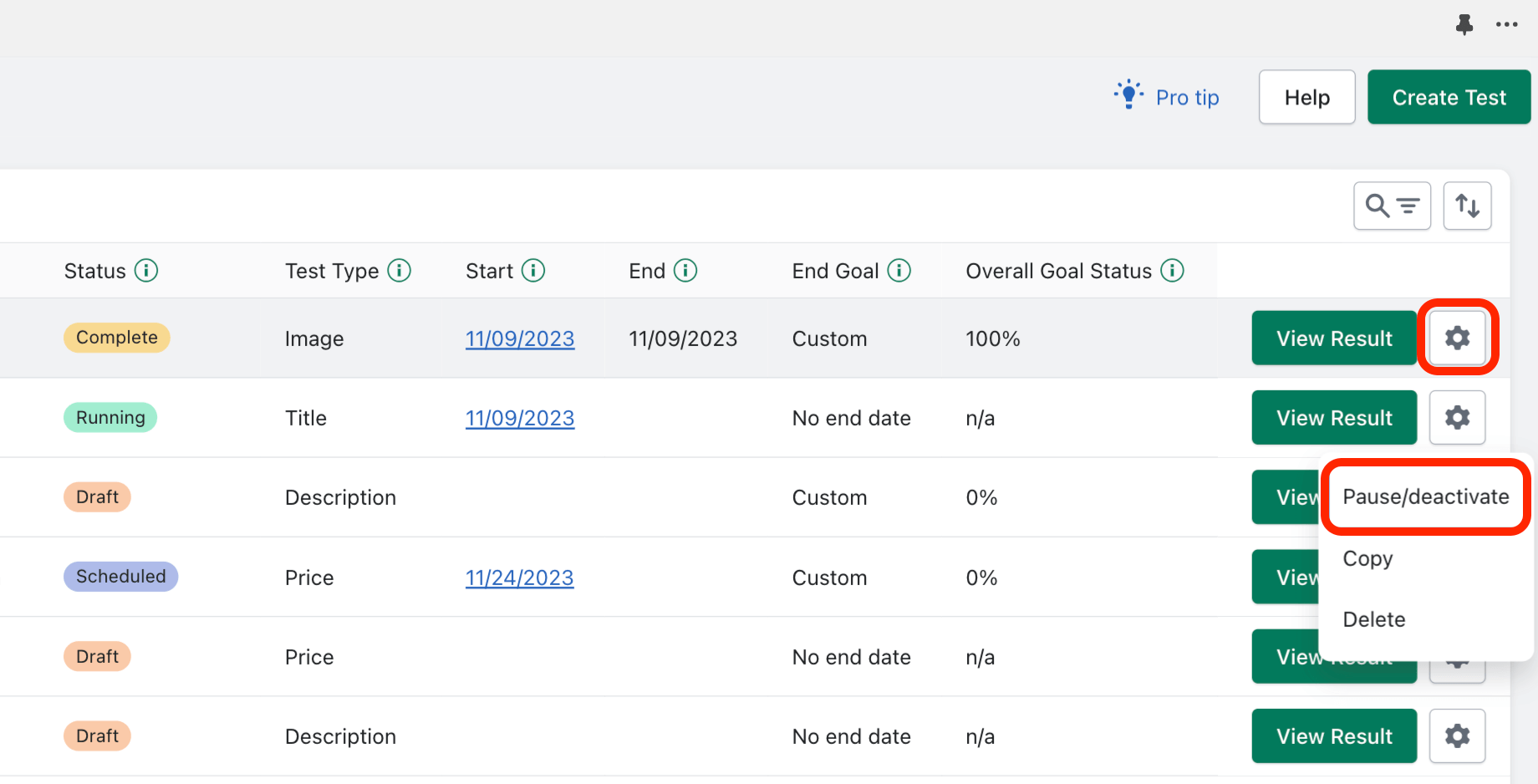Open gear menu for the last Draft Description test
This screenshot has width=1538, height=784.
point(1457,736)
